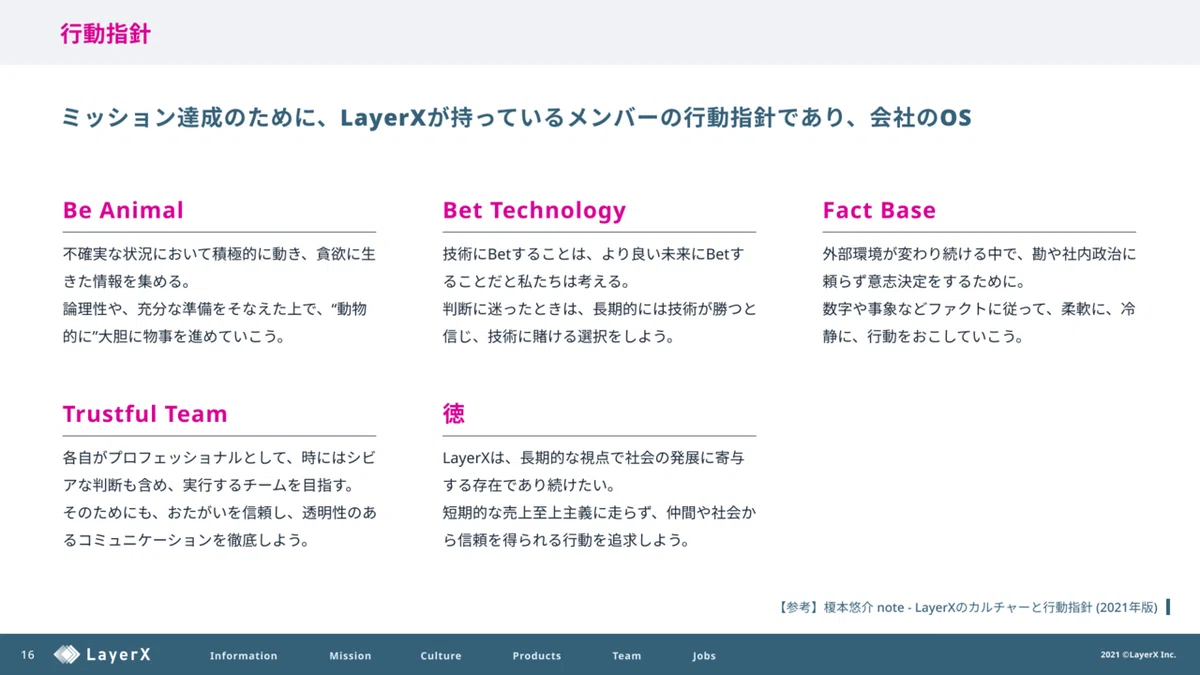The height and width of the screenshot is (675, 1200).
Task: Click the 行動指針 slide title
Action: pos(105,34)
